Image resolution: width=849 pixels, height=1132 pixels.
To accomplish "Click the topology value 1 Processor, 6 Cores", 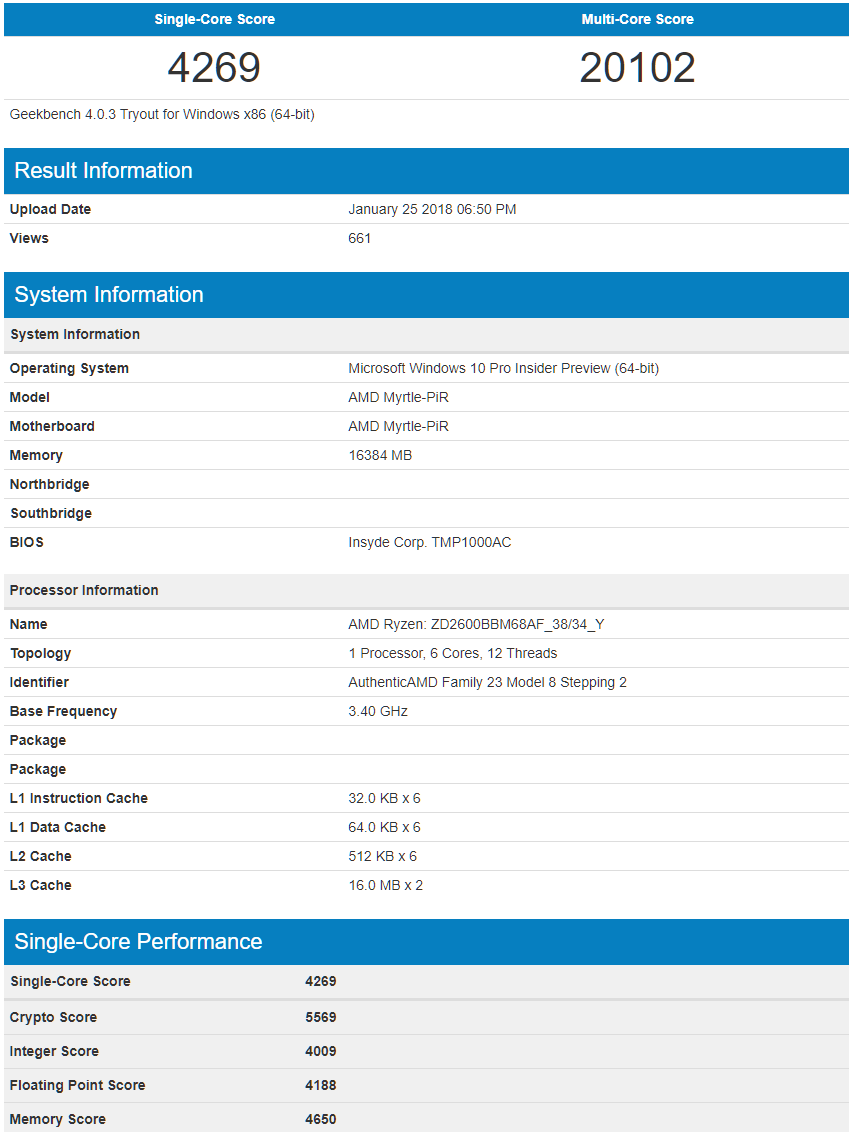I will point(452,653).
